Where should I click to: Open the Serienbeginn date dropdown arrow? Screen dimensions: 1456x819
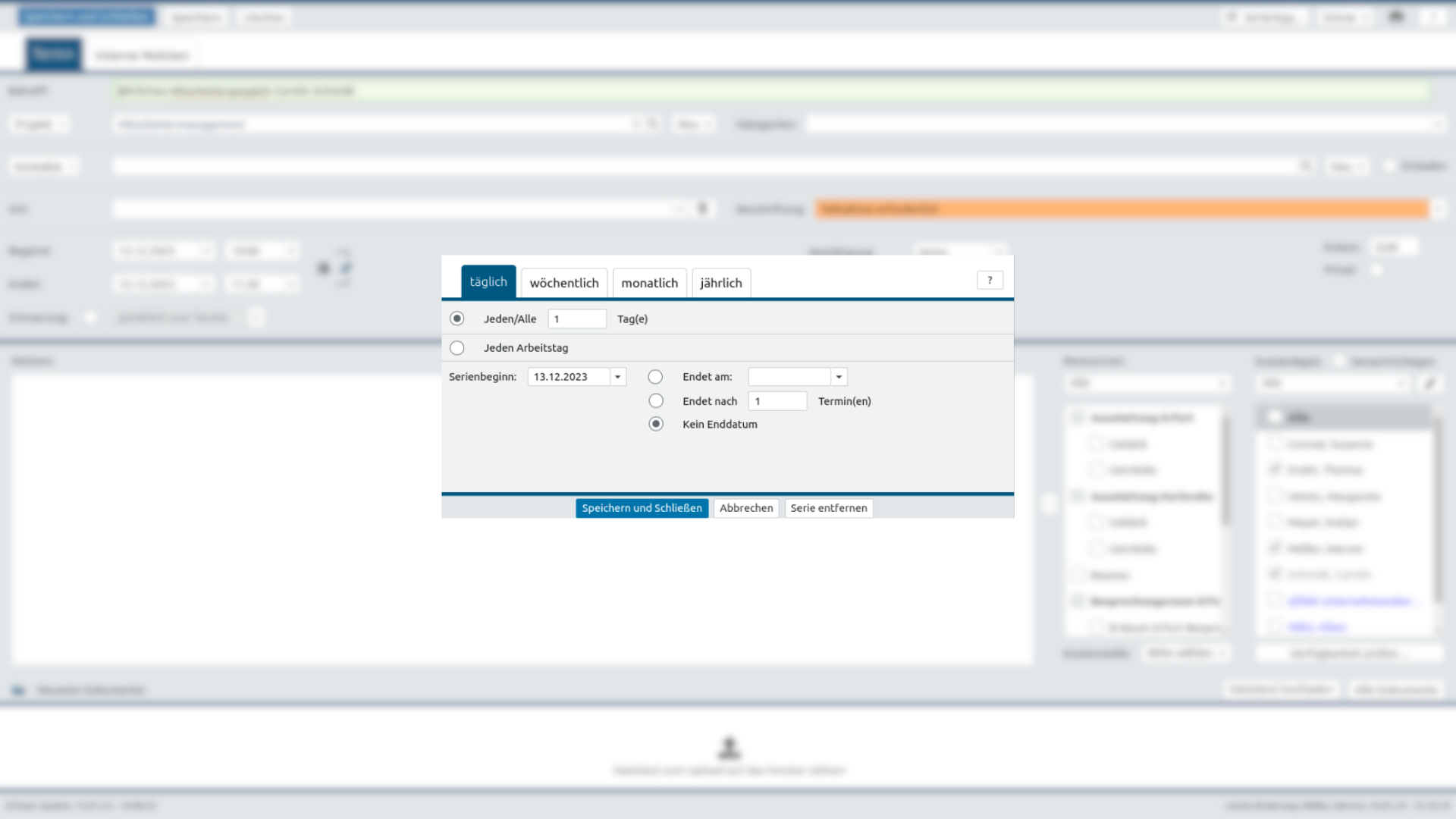tap(618, 377)
